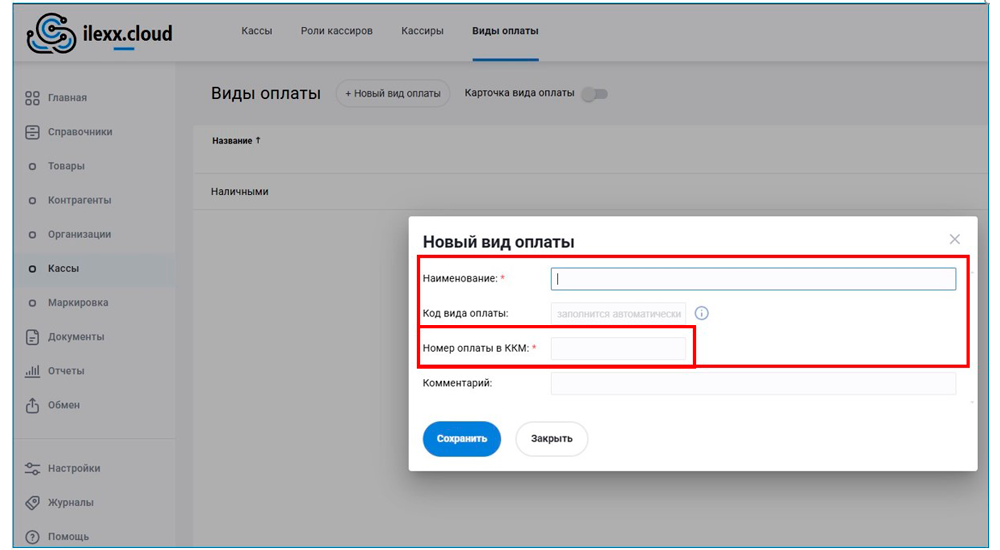Open the Отчеты chart icon
1000x550 pixels.
pyautogui.click(x=32, y=371)
